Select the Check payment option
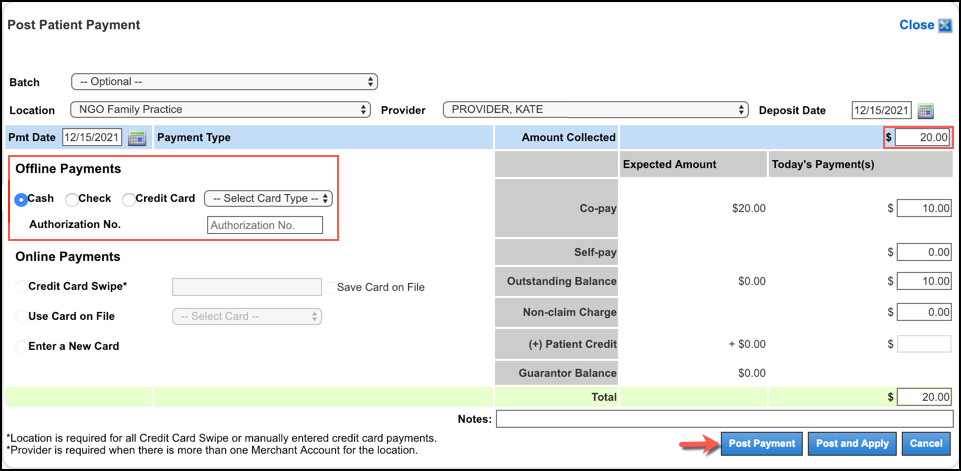This screenshot has height=471, width=961. (x=71, y=199)
